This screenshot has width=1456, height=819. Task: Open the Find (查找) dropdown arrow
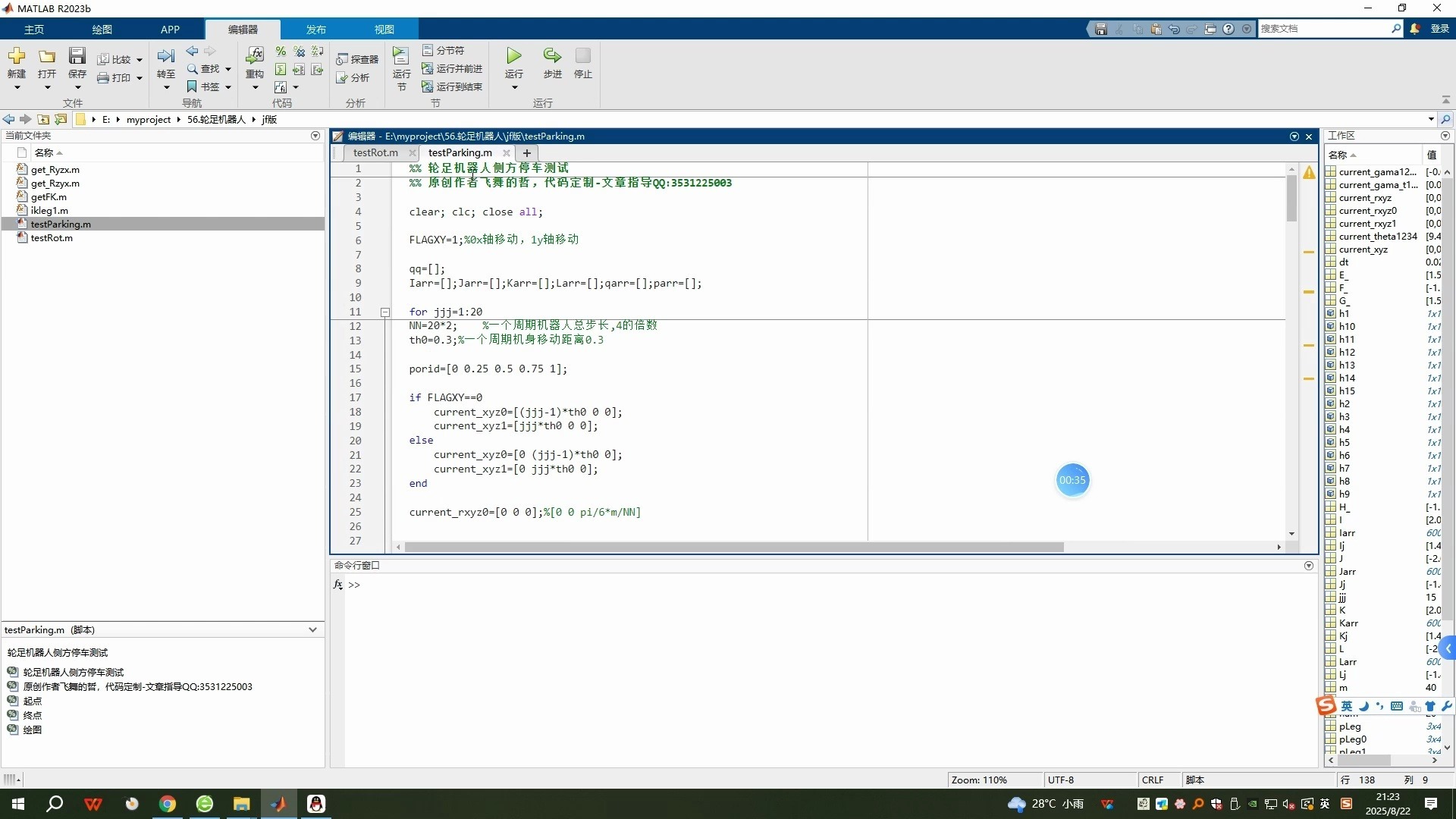[x=227, y=69]
